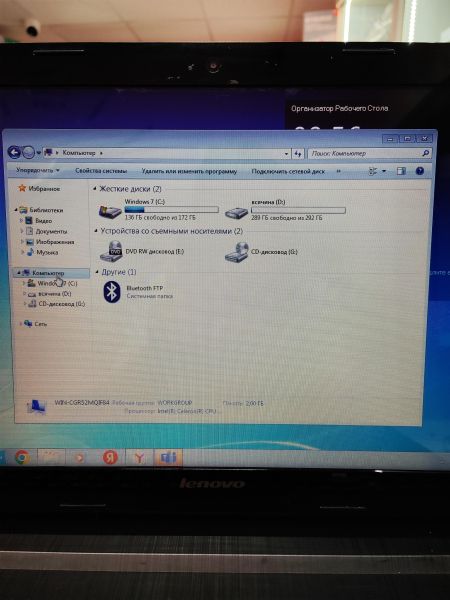Click Подключить сетевой диск button
The height and width of the screenshot is (600, 450).
point(288,171)
